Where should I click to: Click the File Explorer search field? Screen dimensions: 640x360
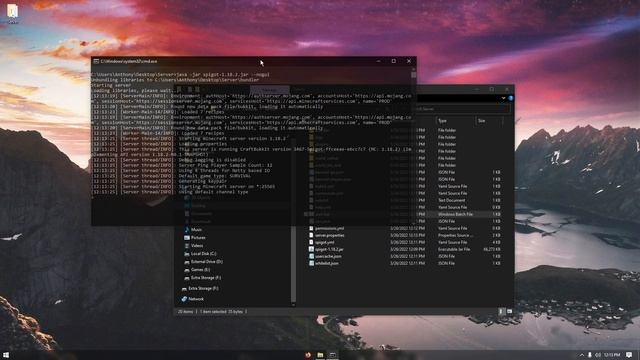click(x=462, y=109)
